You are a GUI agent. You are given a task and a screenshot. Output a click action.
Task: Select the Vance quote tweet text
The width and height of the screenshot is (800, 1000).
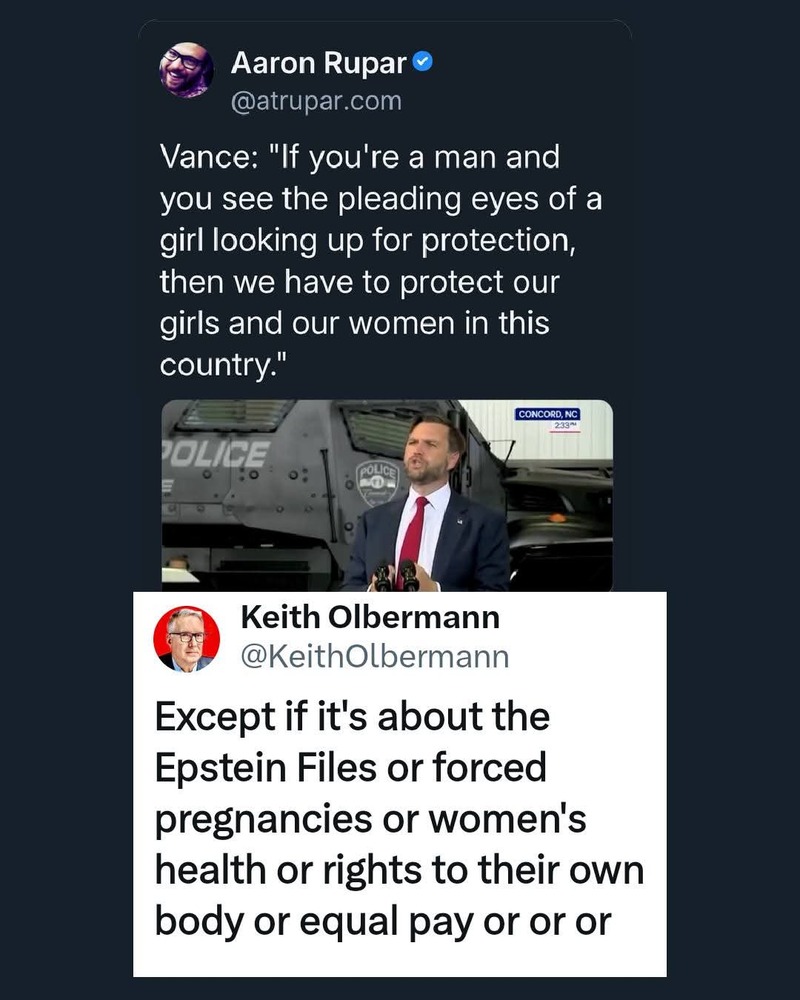[x=380, y=261]
